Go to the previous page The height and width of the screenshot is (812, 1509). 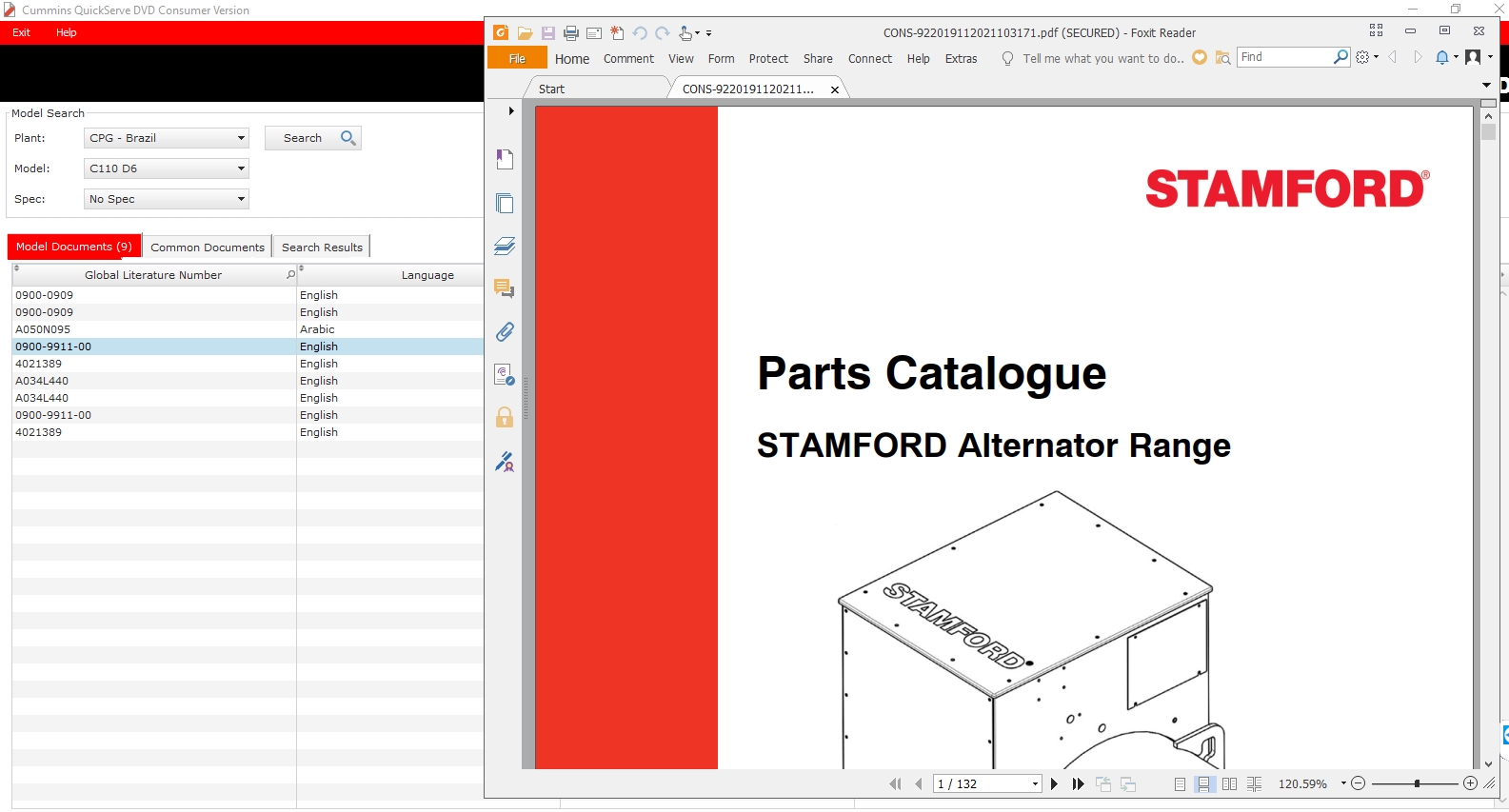pos(919,783)
